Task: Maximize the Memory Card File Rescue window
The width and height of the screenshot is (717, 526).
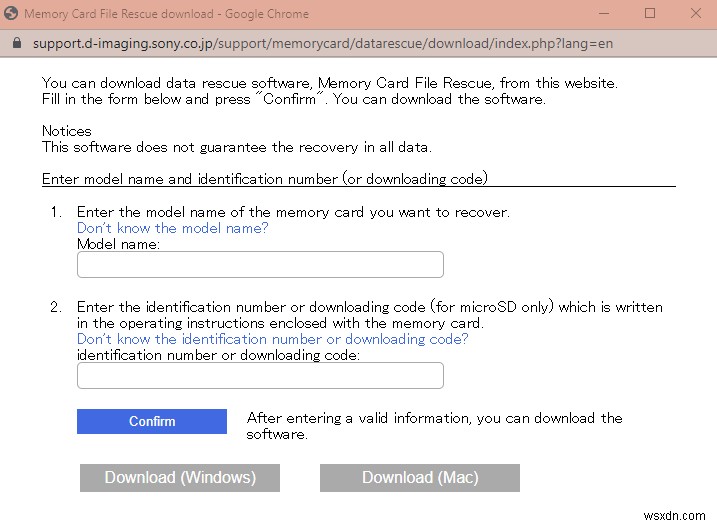Action: 650,14
